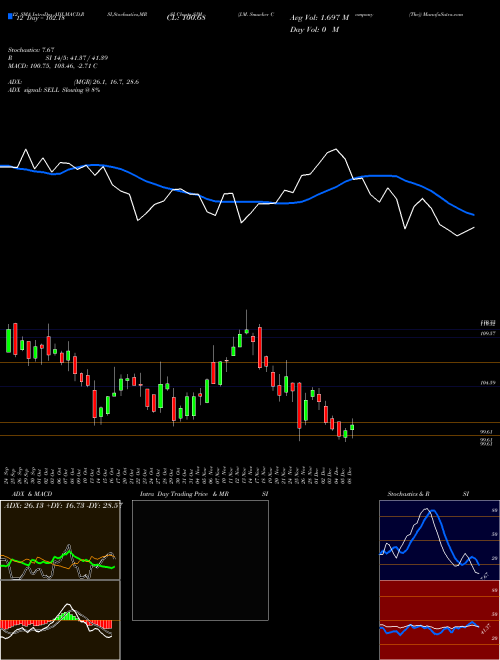Image resolution: width=500 pixels, height=660 pixels.
Task: Open the MACD histogram mini chart
Action: (x=60, y=620)
